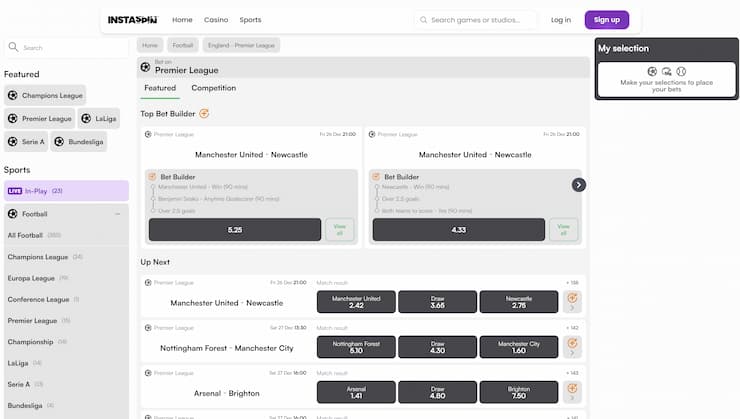Bet on Draw at 4.30
The image size is (740, 419).
click(437, 347)
